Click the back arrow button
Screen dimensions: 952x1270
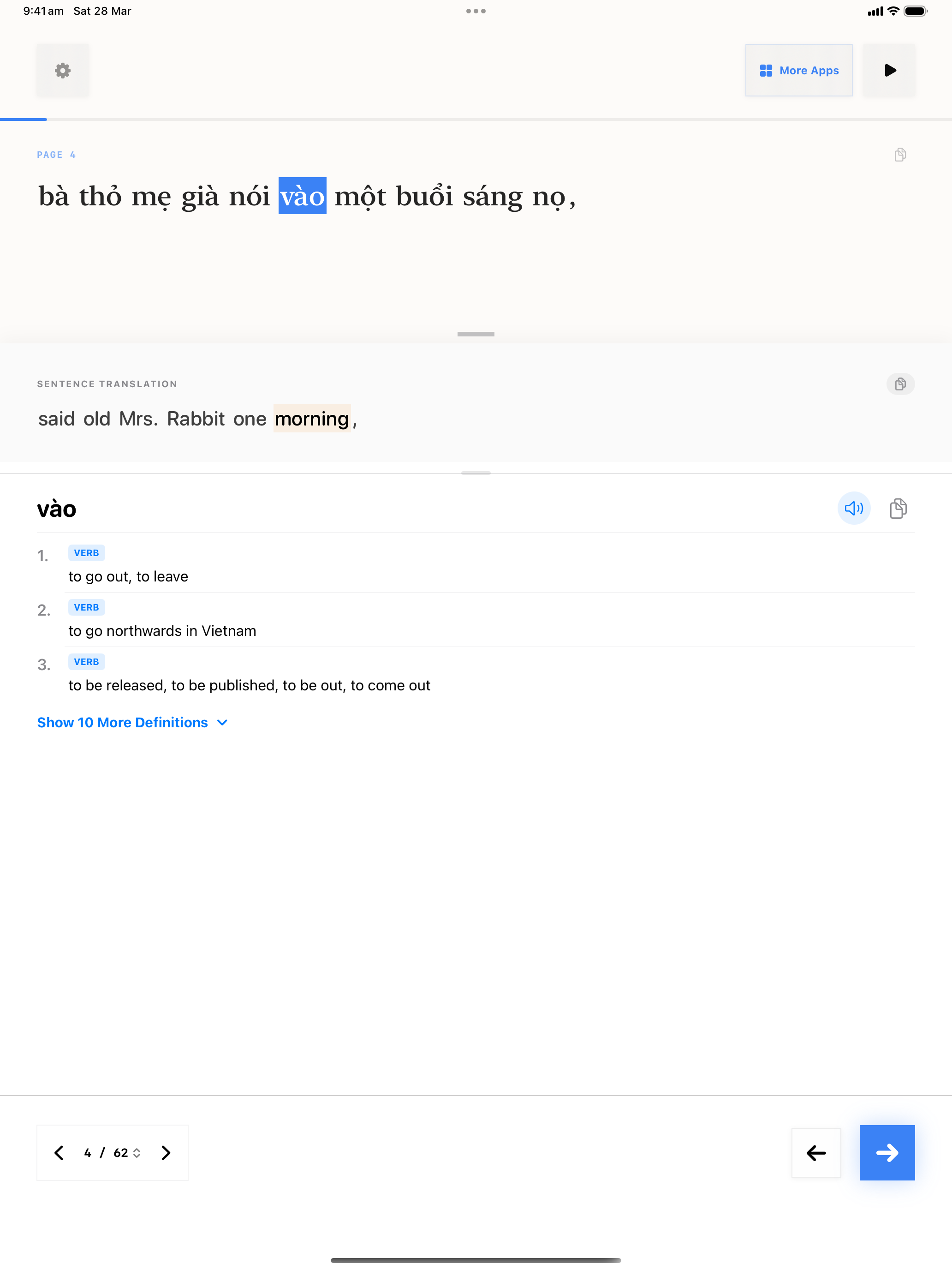click(x=815, y=1152)
